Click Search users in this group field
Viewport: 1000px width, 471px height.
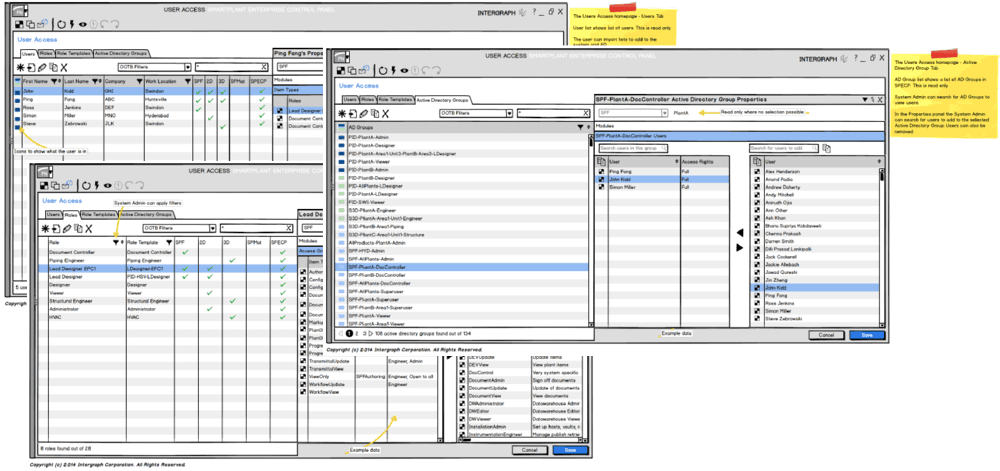click(633, 148)
